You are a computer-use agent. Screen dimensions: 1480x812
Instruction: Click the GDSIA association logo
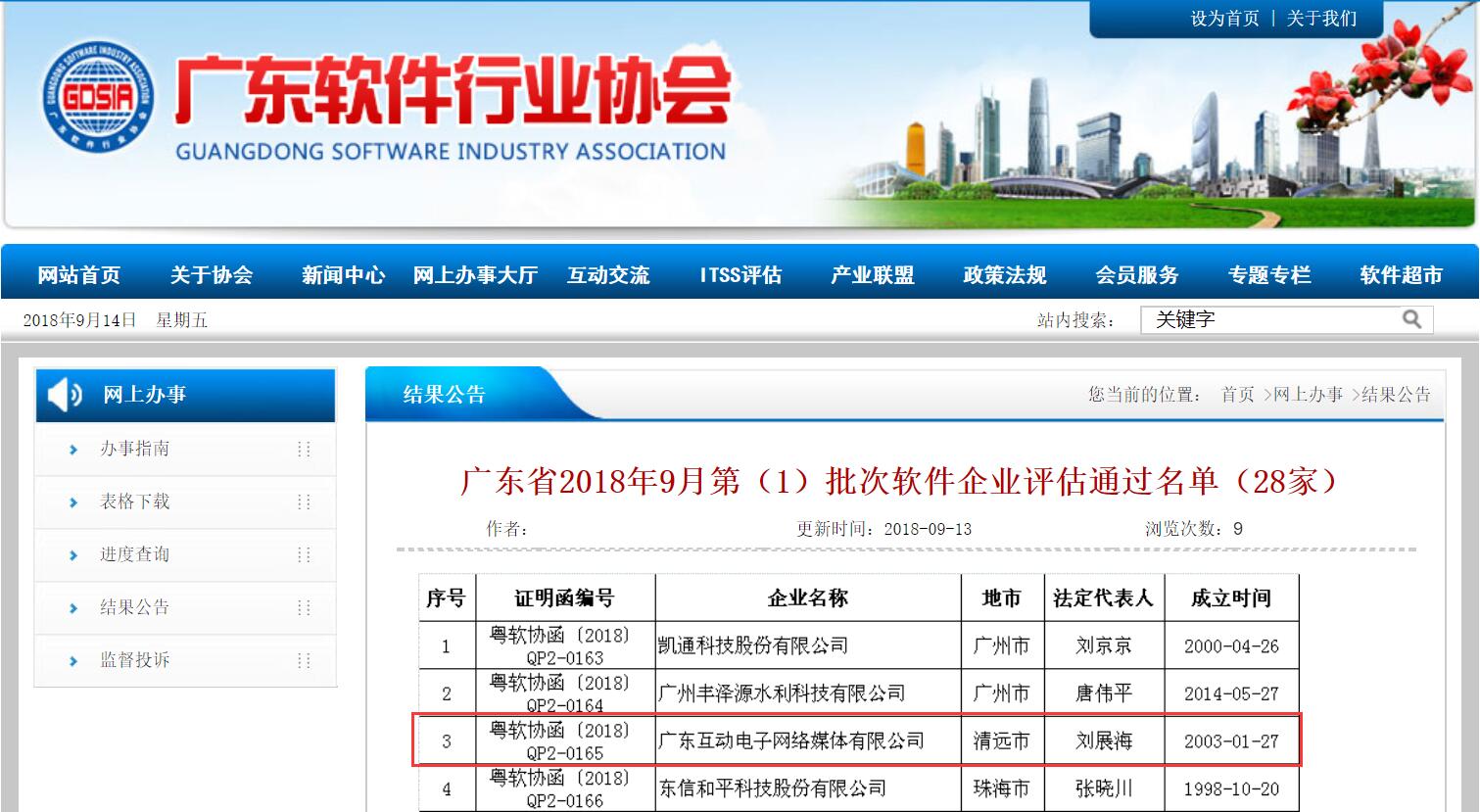pyautogui.click(x=98, y=96)
